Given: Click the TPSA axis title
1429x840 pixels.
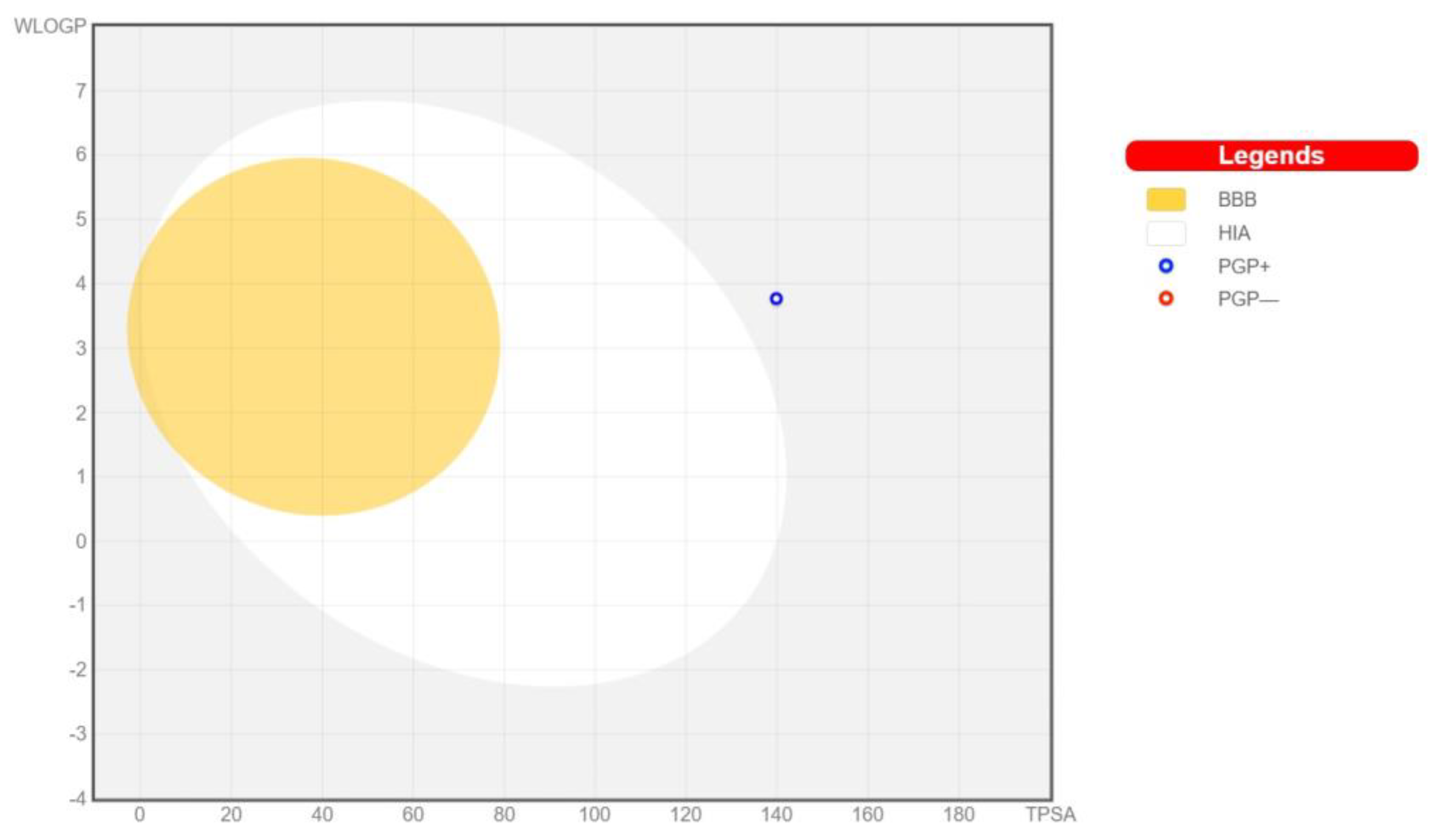Looking at the screenshot, I should [1050, 815].
